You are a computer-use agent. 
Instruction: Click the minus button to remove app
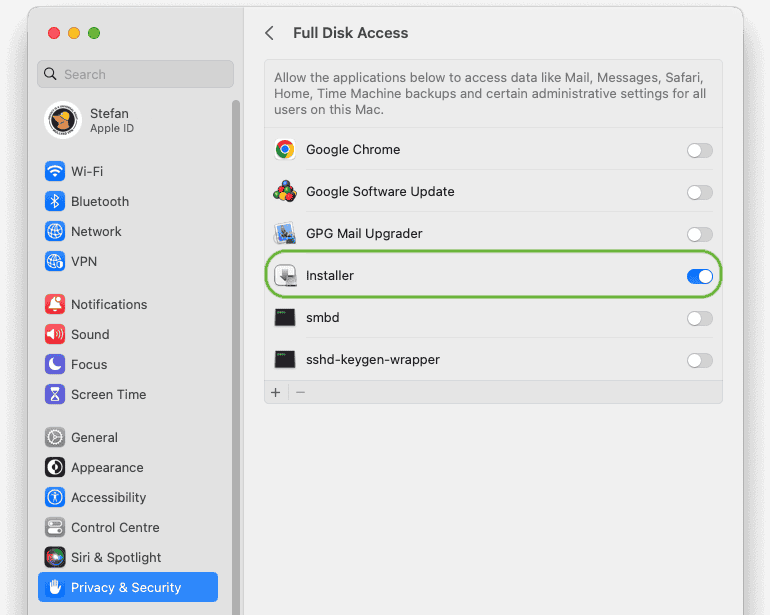tap(300, 393)
